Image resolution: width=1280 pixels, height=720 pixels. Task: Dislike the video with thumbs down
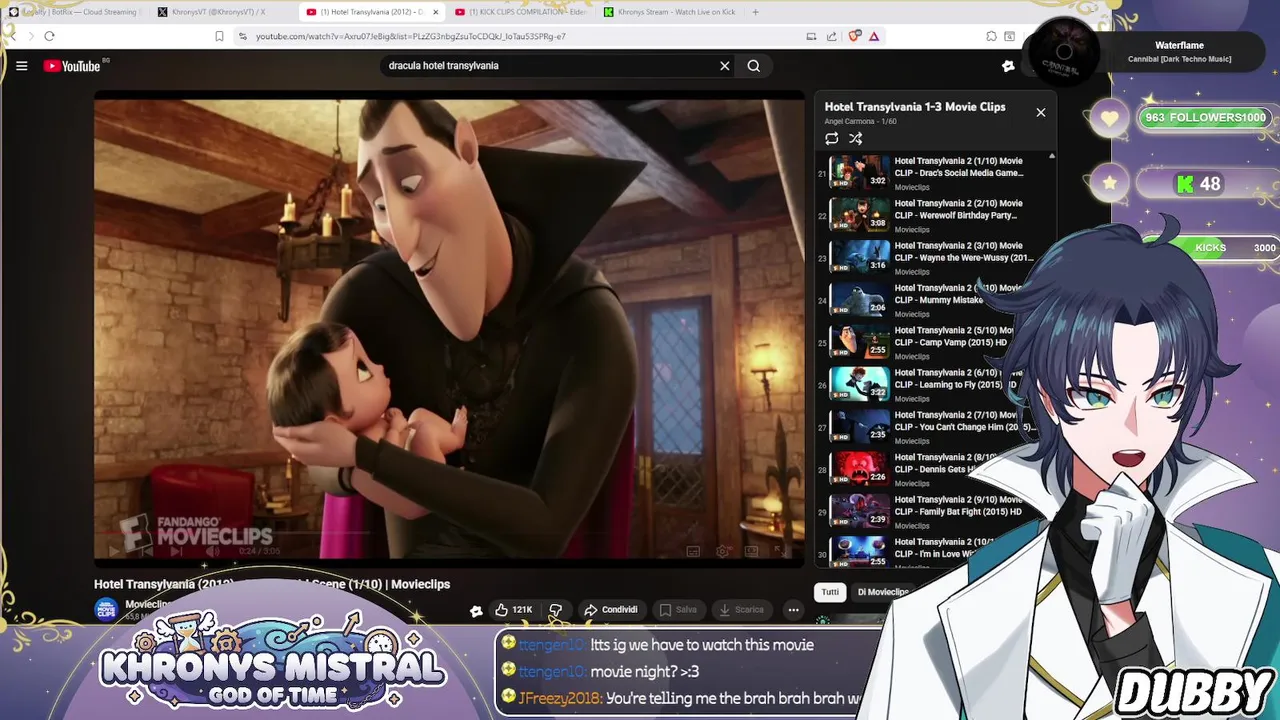pos(556,610)
